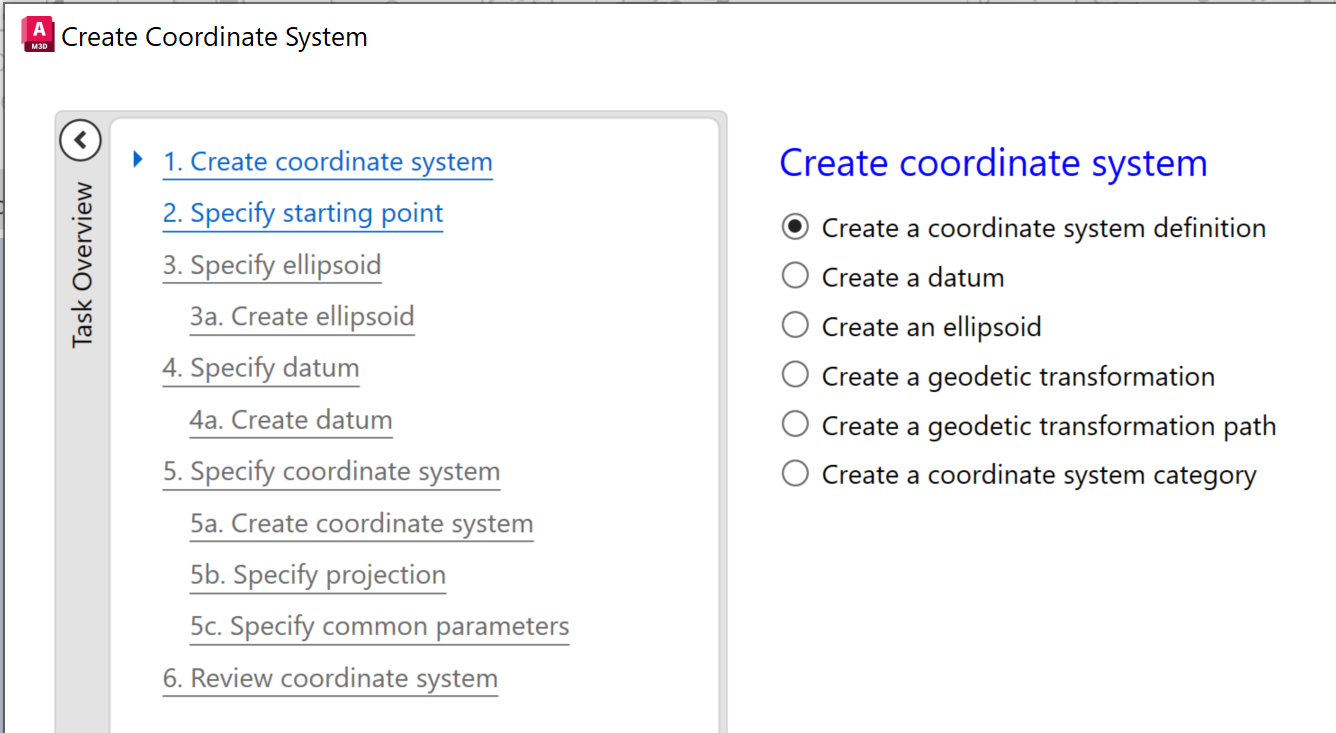
Task: Select the Create an ellipsoid option
Action: pyautogui.click(x=794, y=324)
